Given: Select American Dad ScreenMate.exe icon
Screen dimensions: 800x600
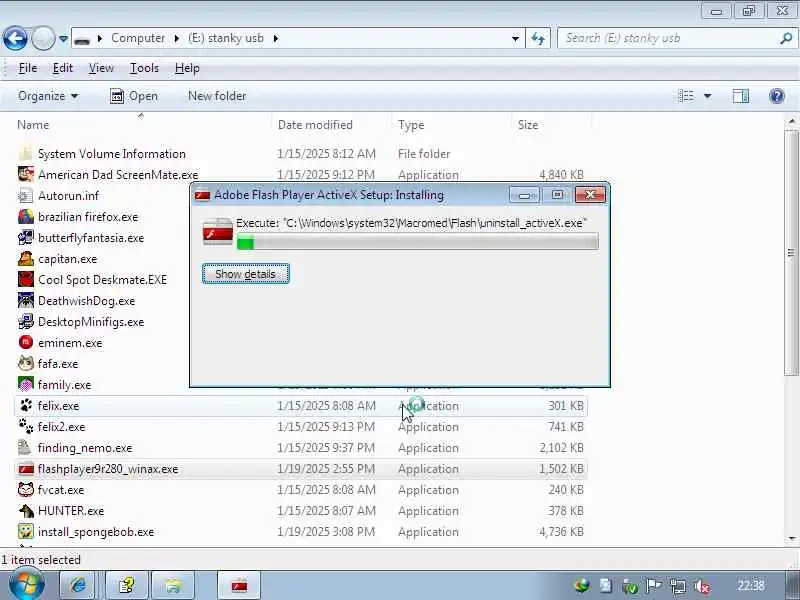Looking at the screenshot, I should tap(26, 174).
